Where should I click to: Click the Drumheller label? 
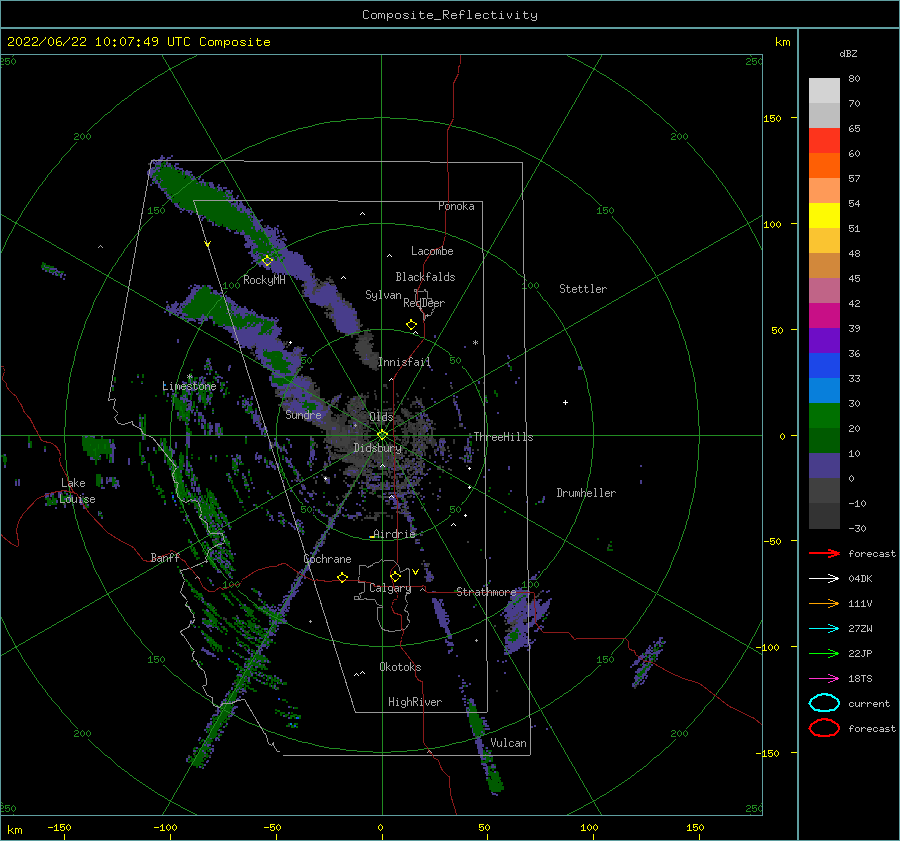tap(585, 493)
